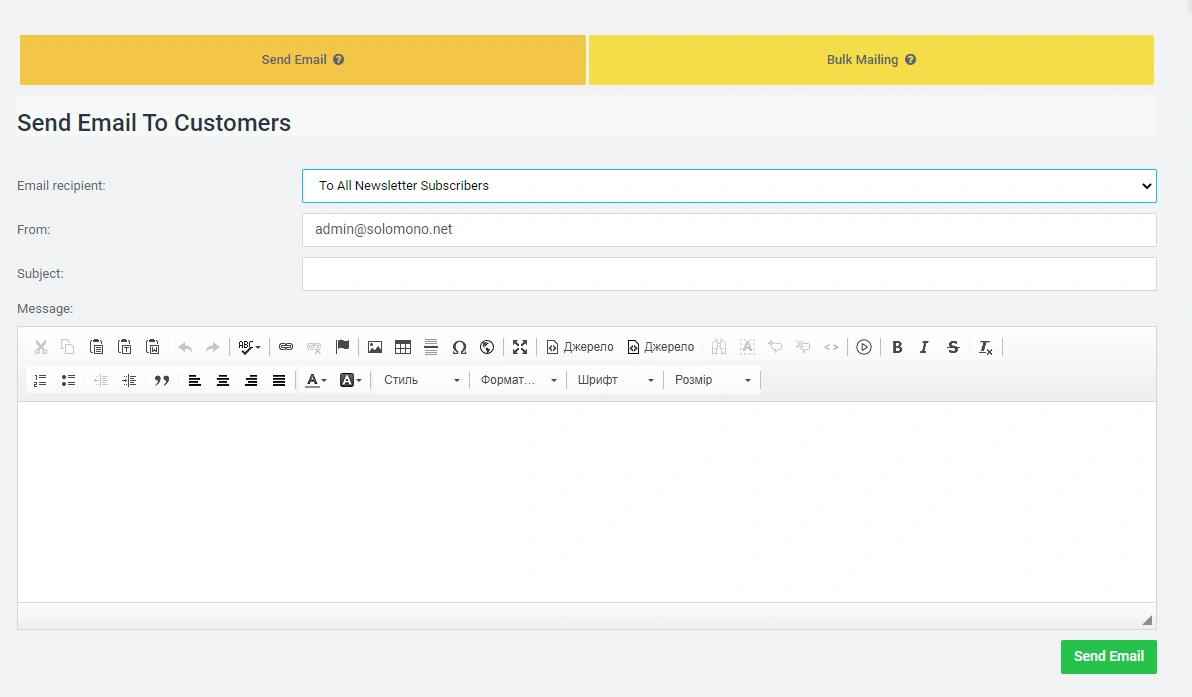
Task: Open the Email recipient dropdown
Action: [x=728, y=186]
